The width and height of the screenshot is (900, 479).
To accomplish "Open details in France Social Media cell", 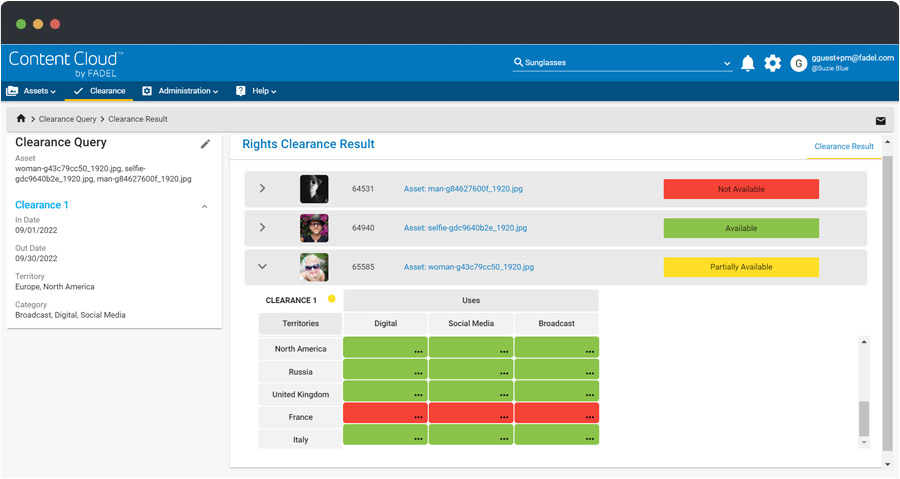I will pos(504,418).
